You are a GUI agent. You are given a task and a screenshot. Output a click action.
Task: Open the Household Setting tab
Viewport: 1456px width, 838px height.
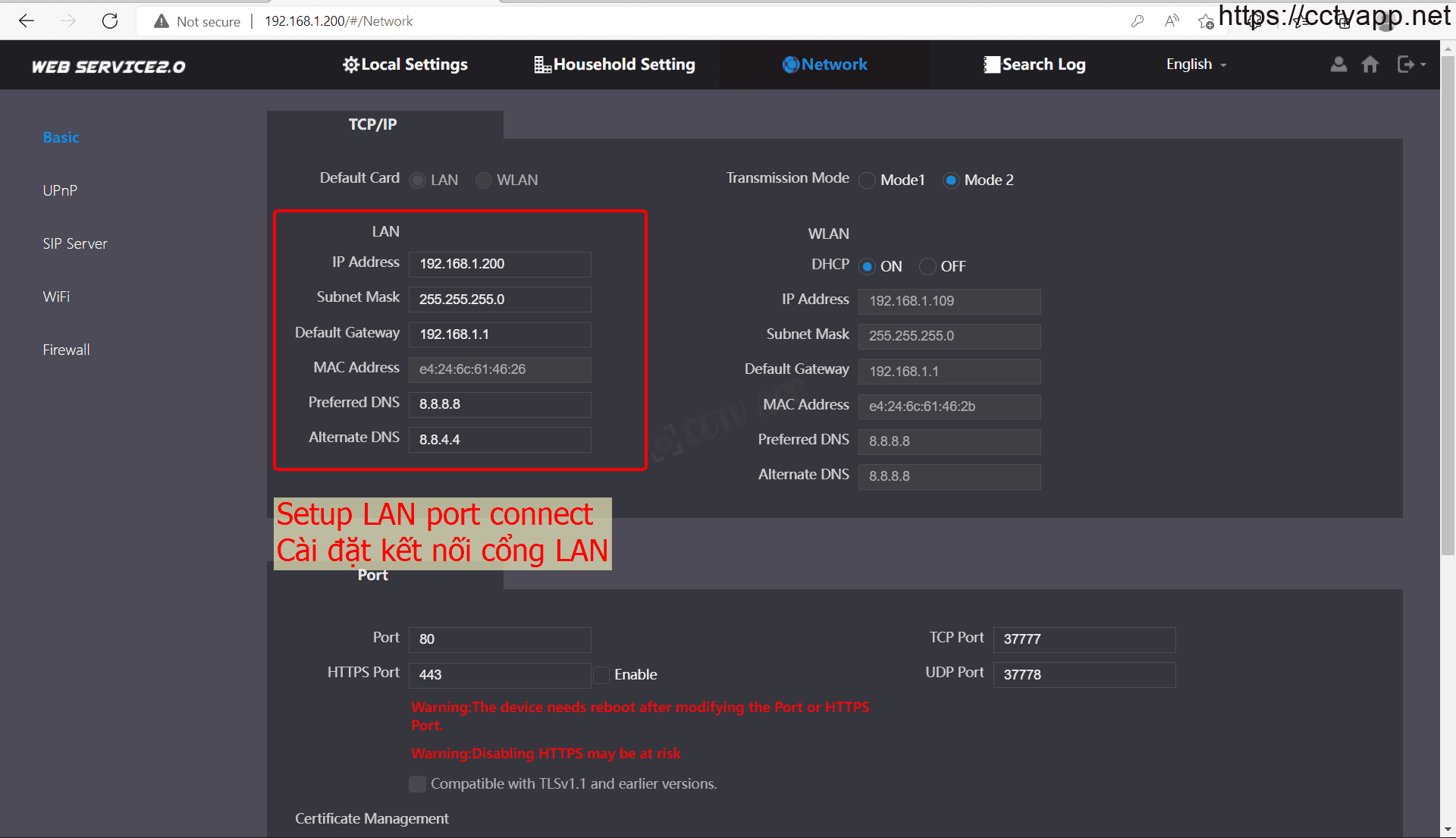click(x=614, y=64)
